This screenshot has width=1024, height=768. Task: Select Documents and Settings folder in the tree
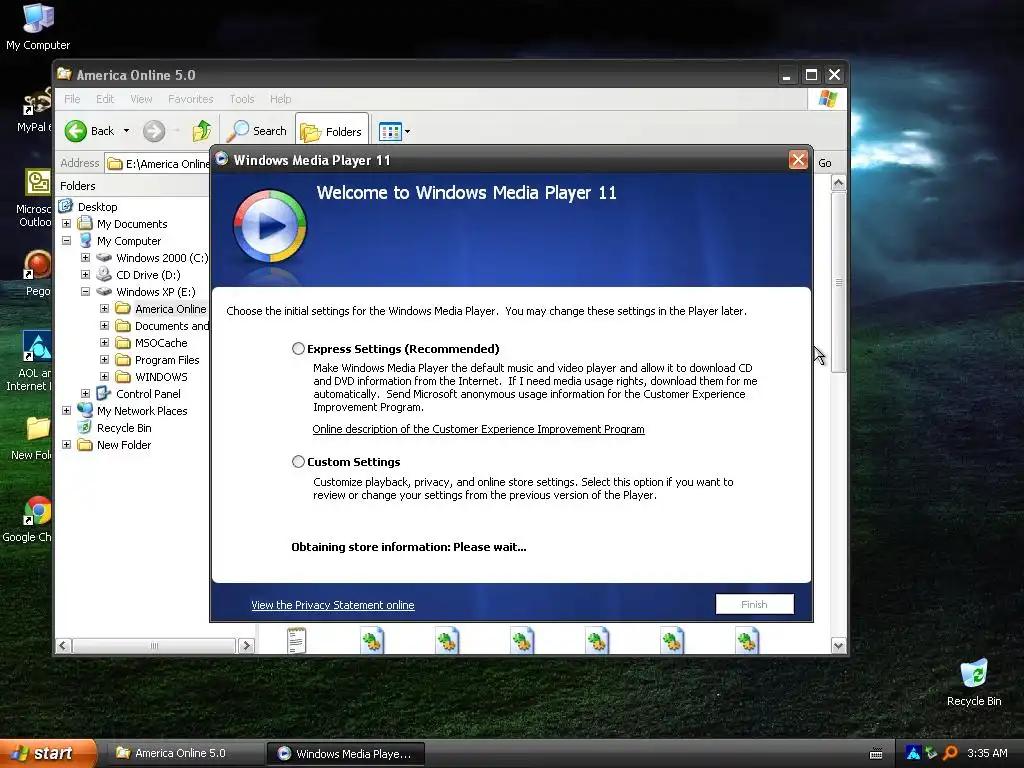pos(172,326)
